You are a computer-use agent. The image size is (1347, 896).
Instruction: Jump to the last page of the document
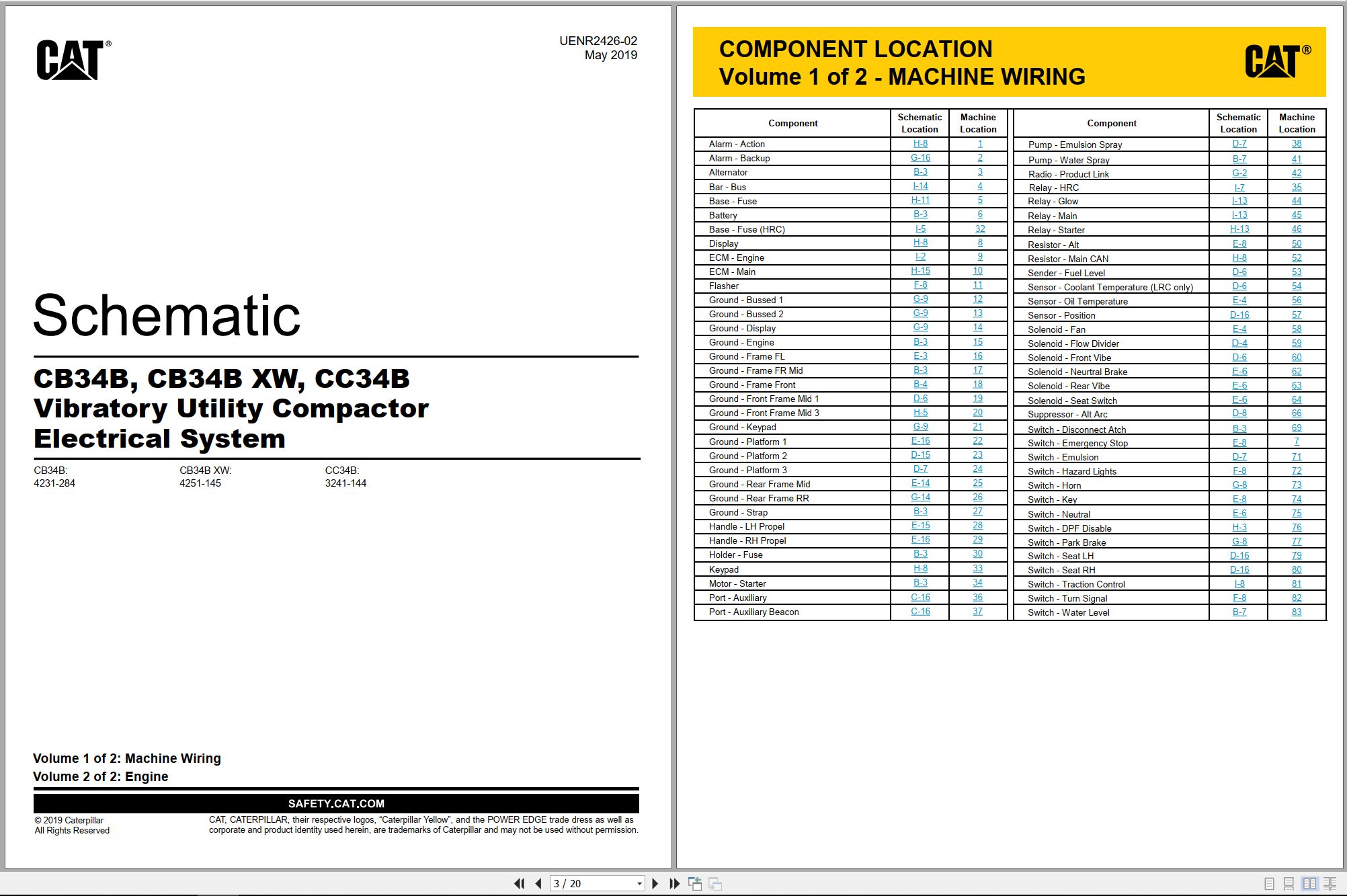674,883
